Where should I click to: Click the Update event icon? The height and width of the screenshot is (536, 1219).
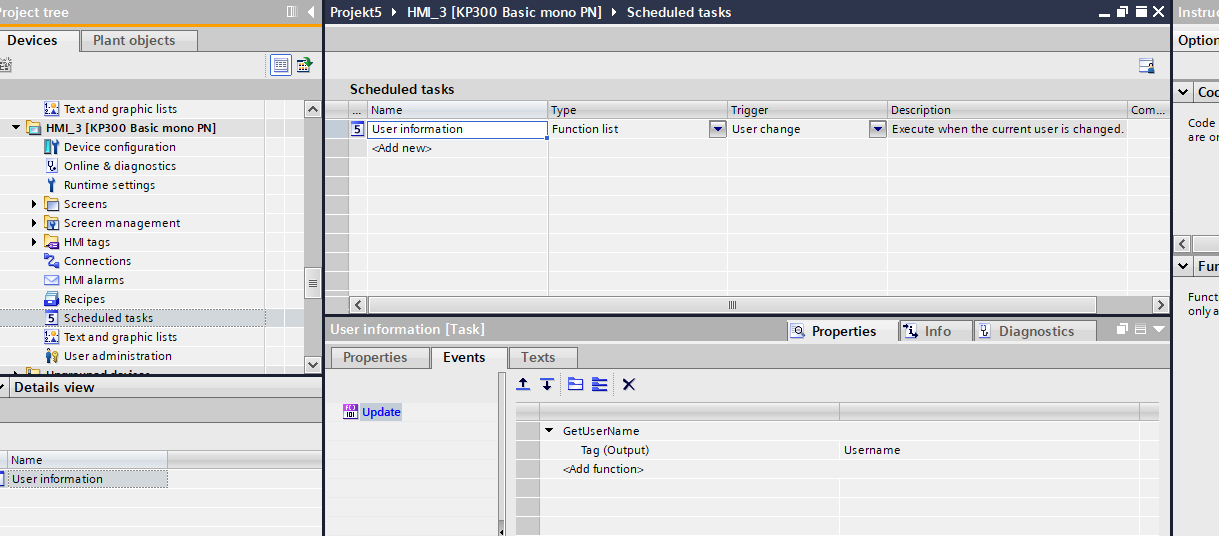point(350,412)
